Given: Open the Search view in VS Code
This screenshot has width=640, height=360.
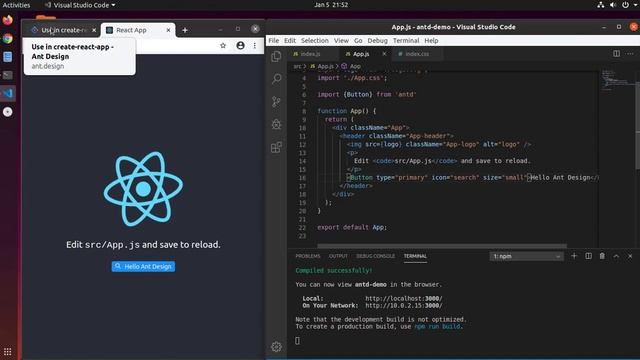Looking at the screenshot, I should pyautogui.click(x=276, y=78).
